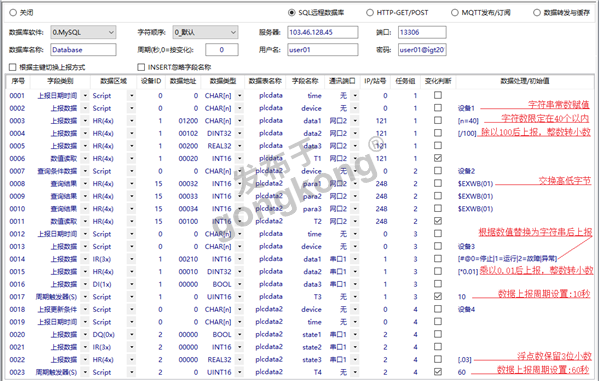Enable 根据主键切换上报方式 checkbox
Image resolution: width=600 pixels, height=381 pixels.
tap(13, 67)
